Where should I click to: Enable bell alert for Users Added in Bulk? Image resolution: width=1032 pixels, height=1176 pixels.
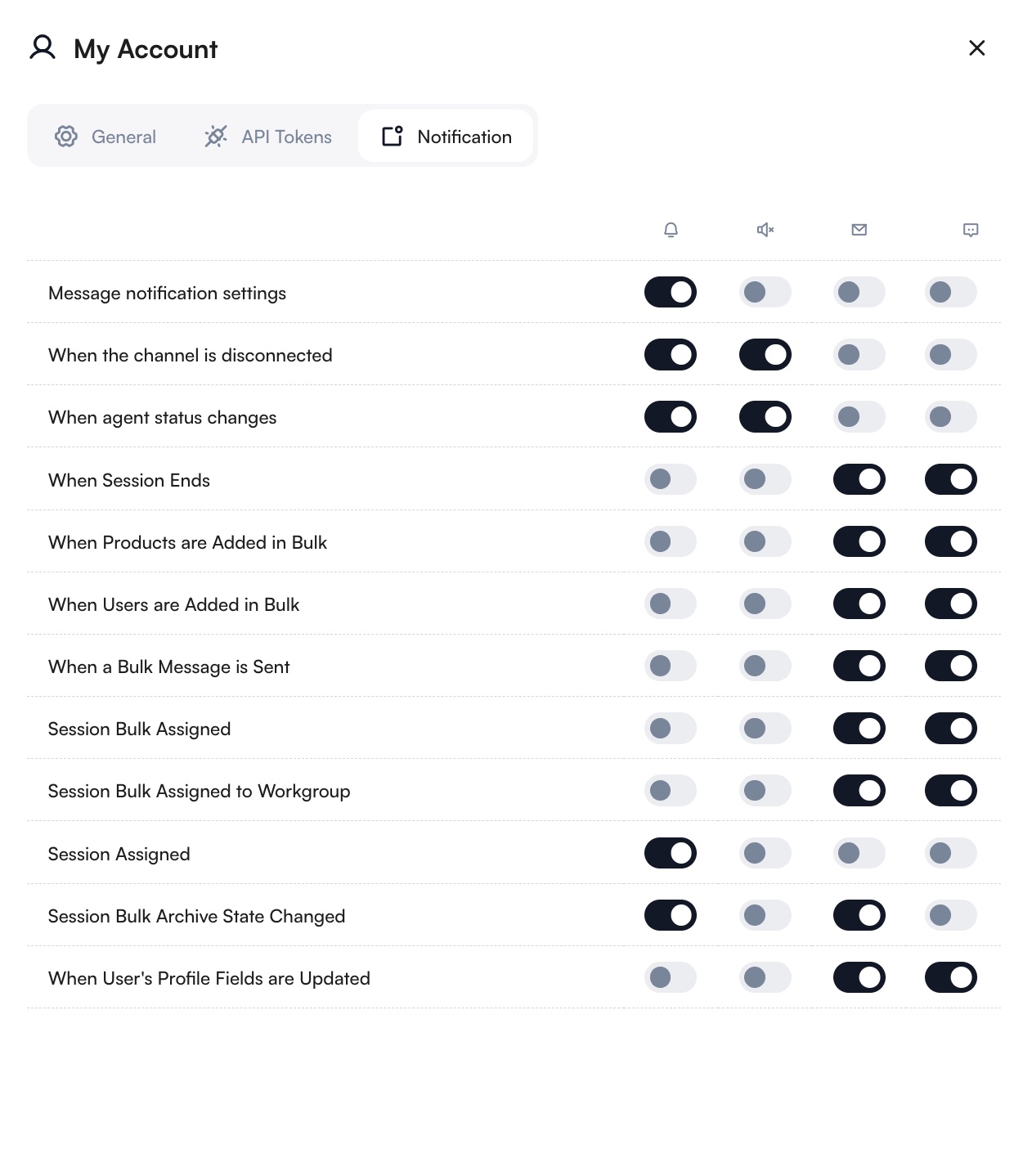(x=671, y=604)
